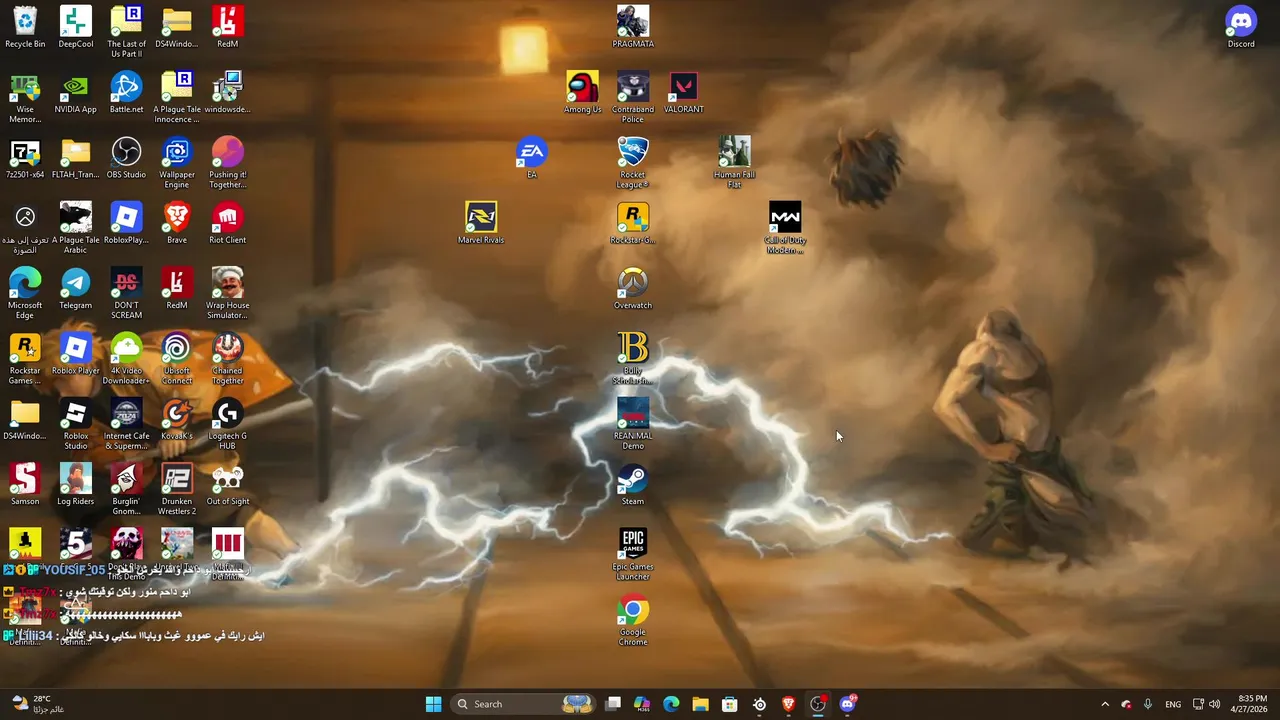This screenshot has width=1280, height=720.
Task: Launch Marvel Rivals from the desktop
Action: point(481,223)
